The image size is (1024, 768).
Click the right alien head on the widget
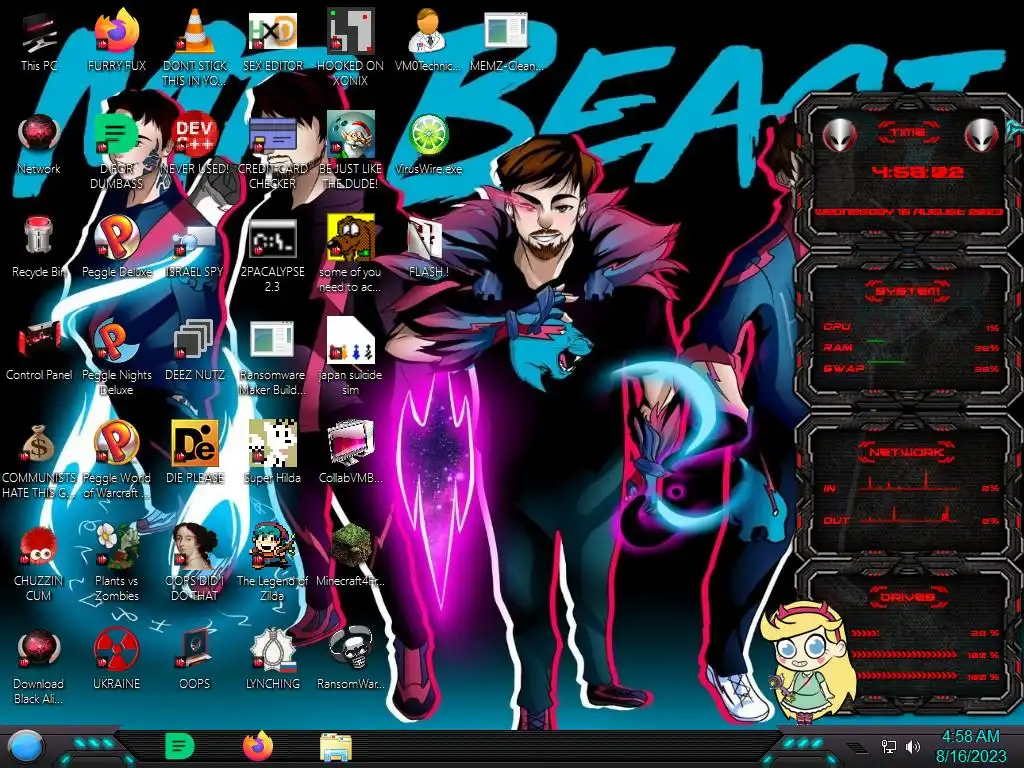(981, 136)
